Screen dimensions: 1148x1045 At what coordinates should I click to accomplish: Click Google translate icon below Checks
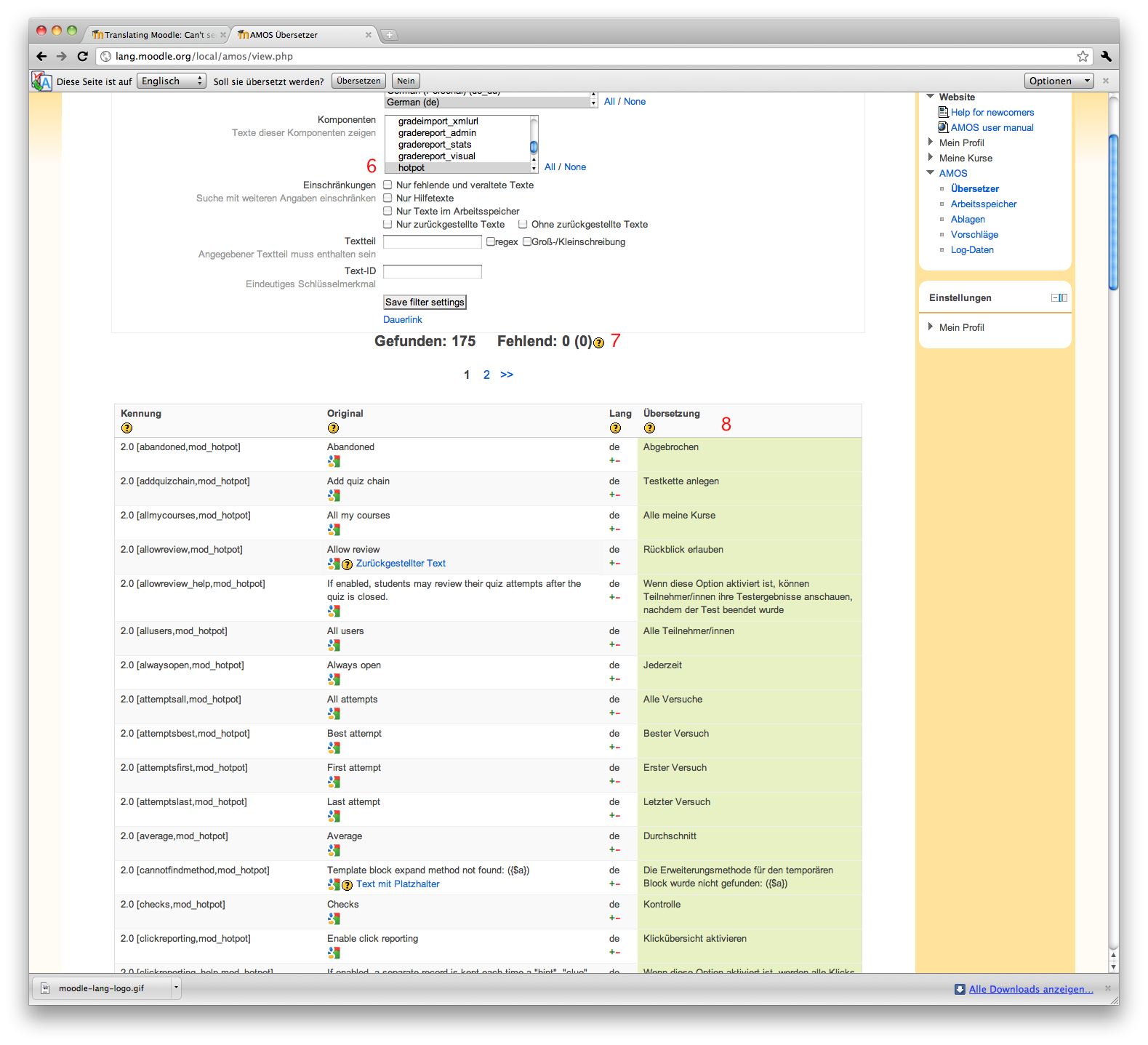pyautogui.click(x=334, y=918)
